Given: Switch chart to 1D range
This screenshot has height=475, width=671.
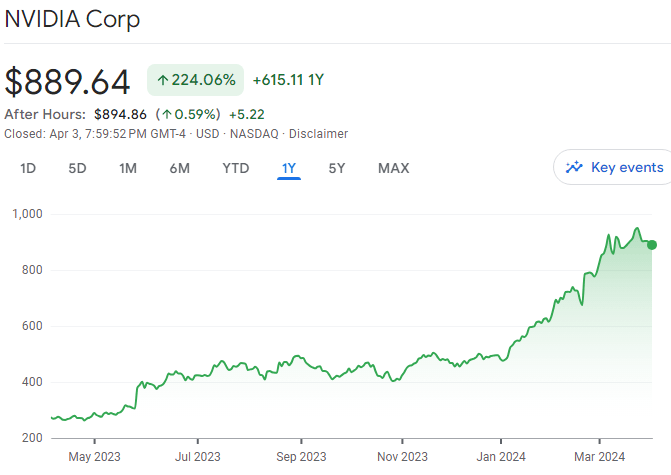Looking at the screenshot, I should click(x=28, y=168).
